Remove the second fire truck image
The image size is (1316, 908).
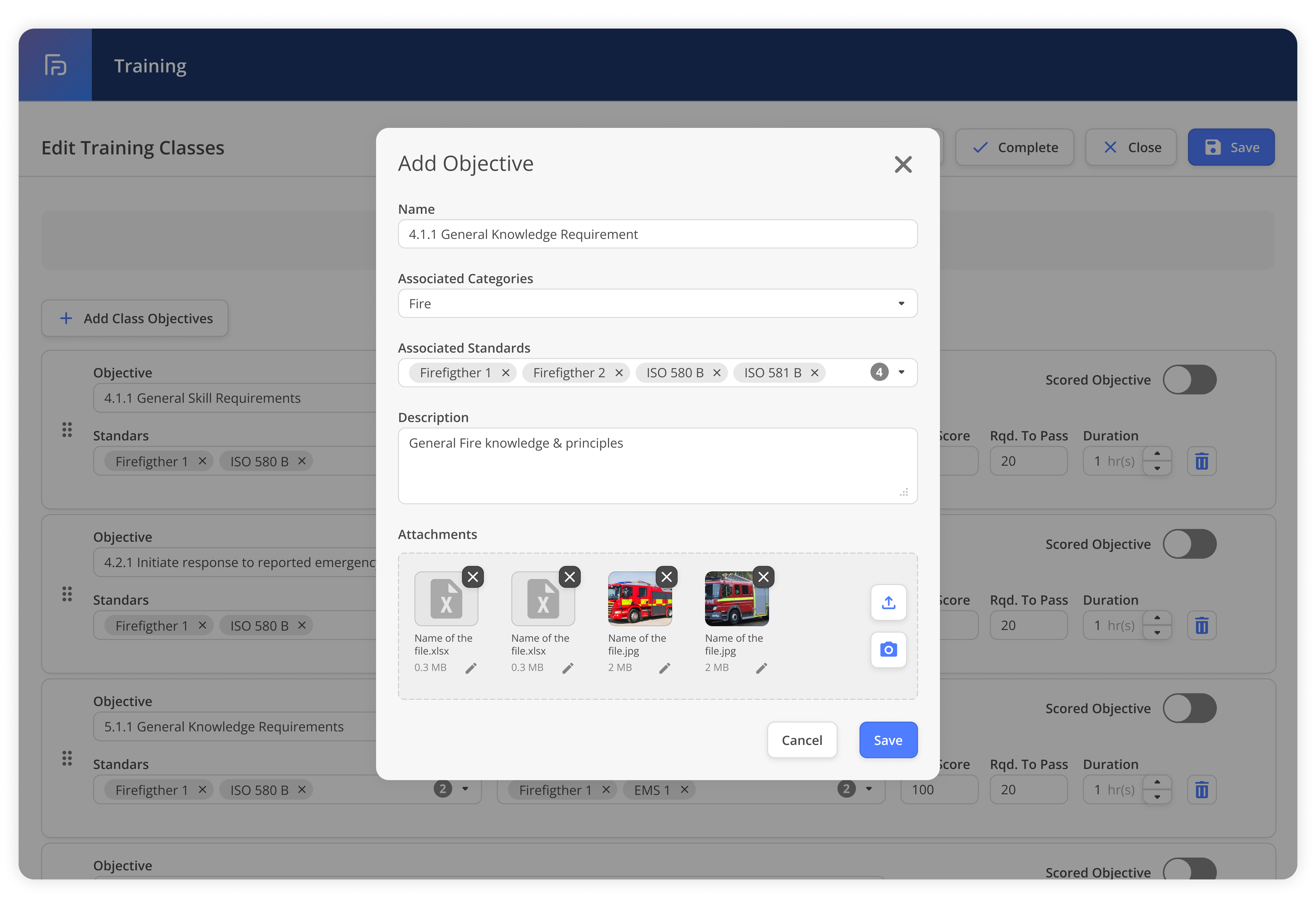point(763,577)
